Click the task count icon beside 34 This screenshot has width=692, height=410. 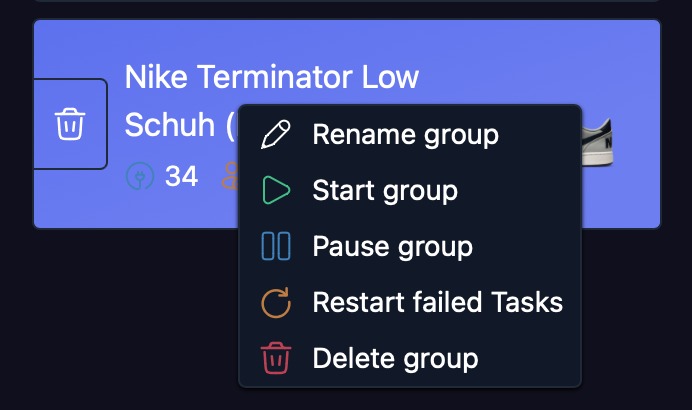(x=140, y=177)
